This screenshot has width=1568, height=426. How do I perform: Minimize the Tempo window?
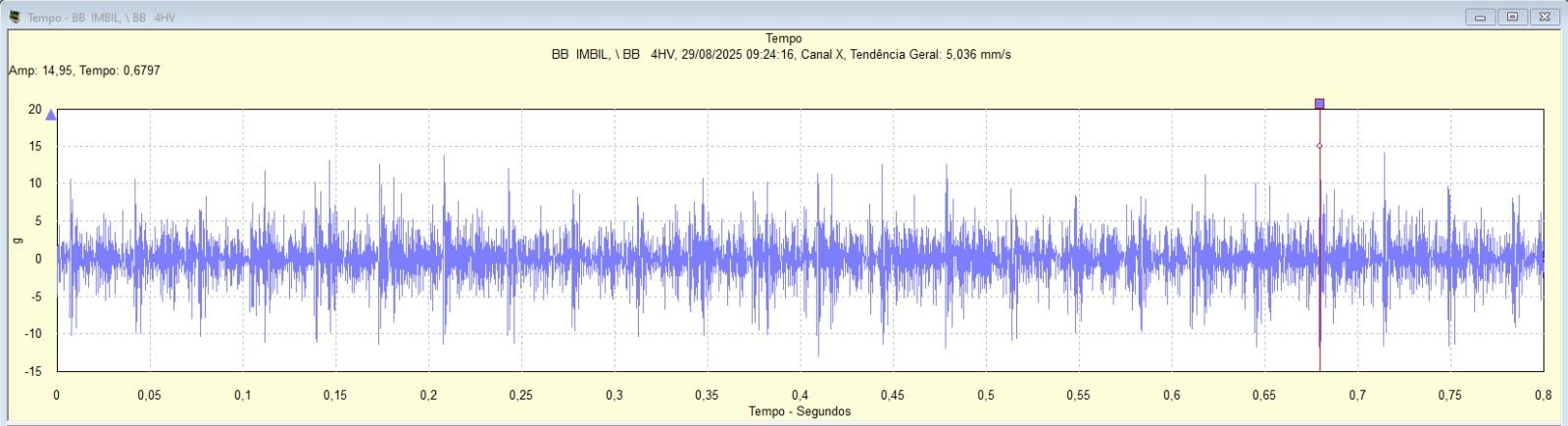pos(1480,17)
